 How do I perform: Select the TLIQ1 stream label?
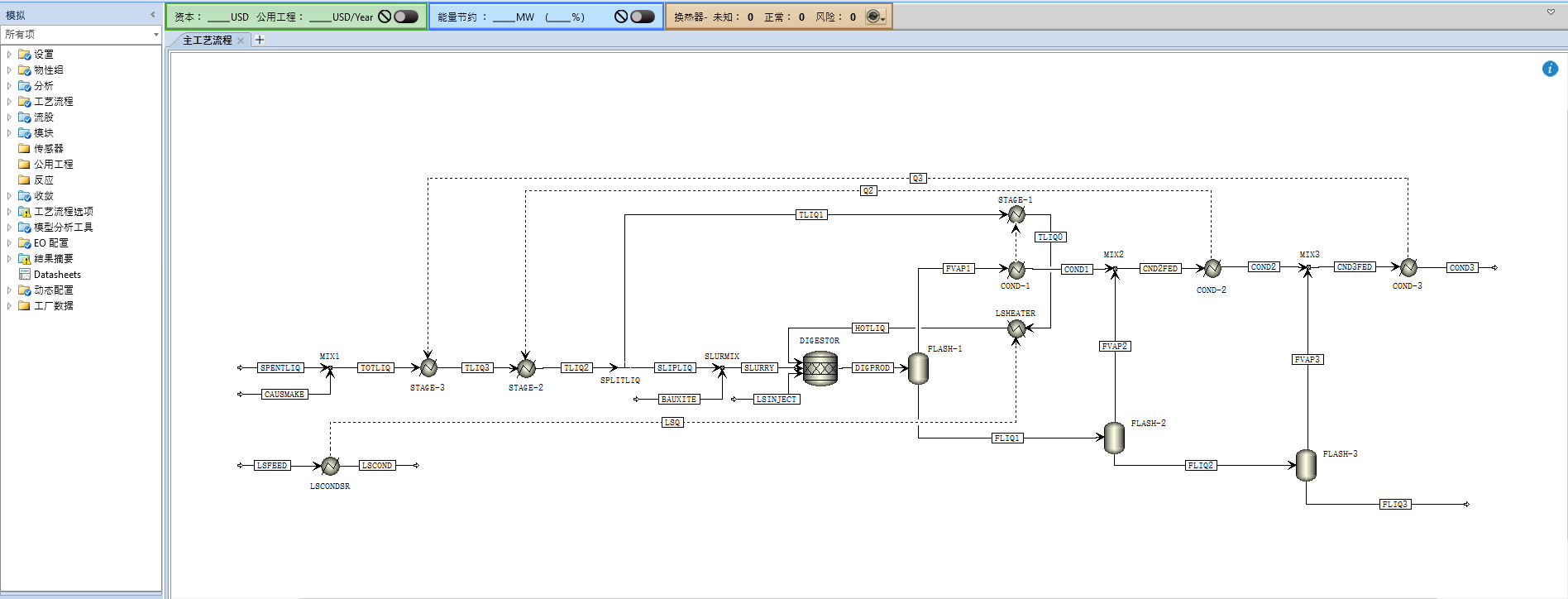[811, 215]
